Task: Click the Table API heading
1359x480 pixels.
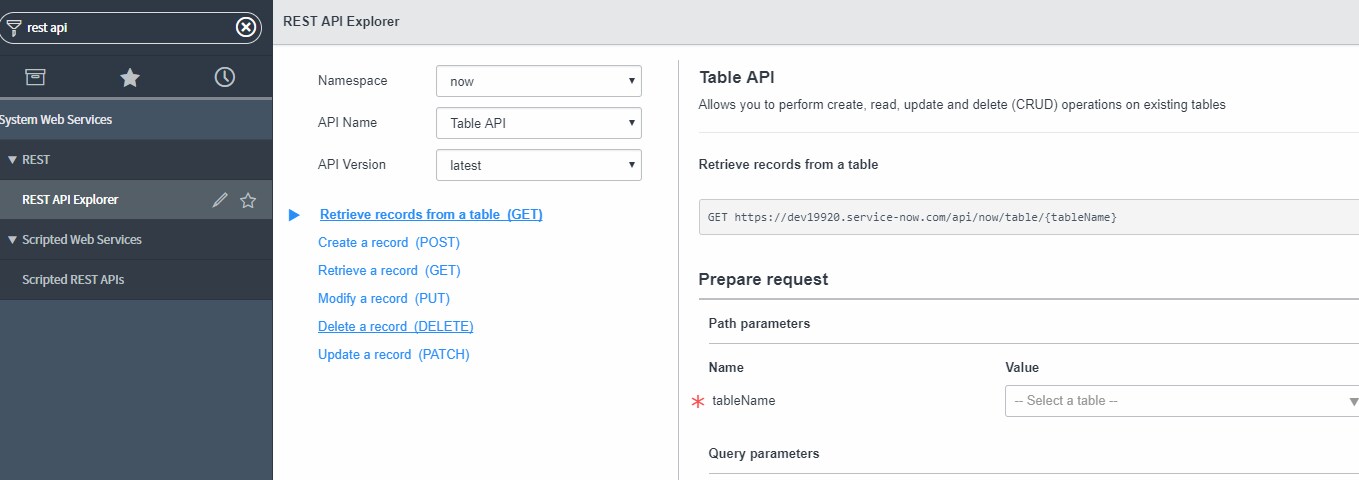Action: (737, 77)
